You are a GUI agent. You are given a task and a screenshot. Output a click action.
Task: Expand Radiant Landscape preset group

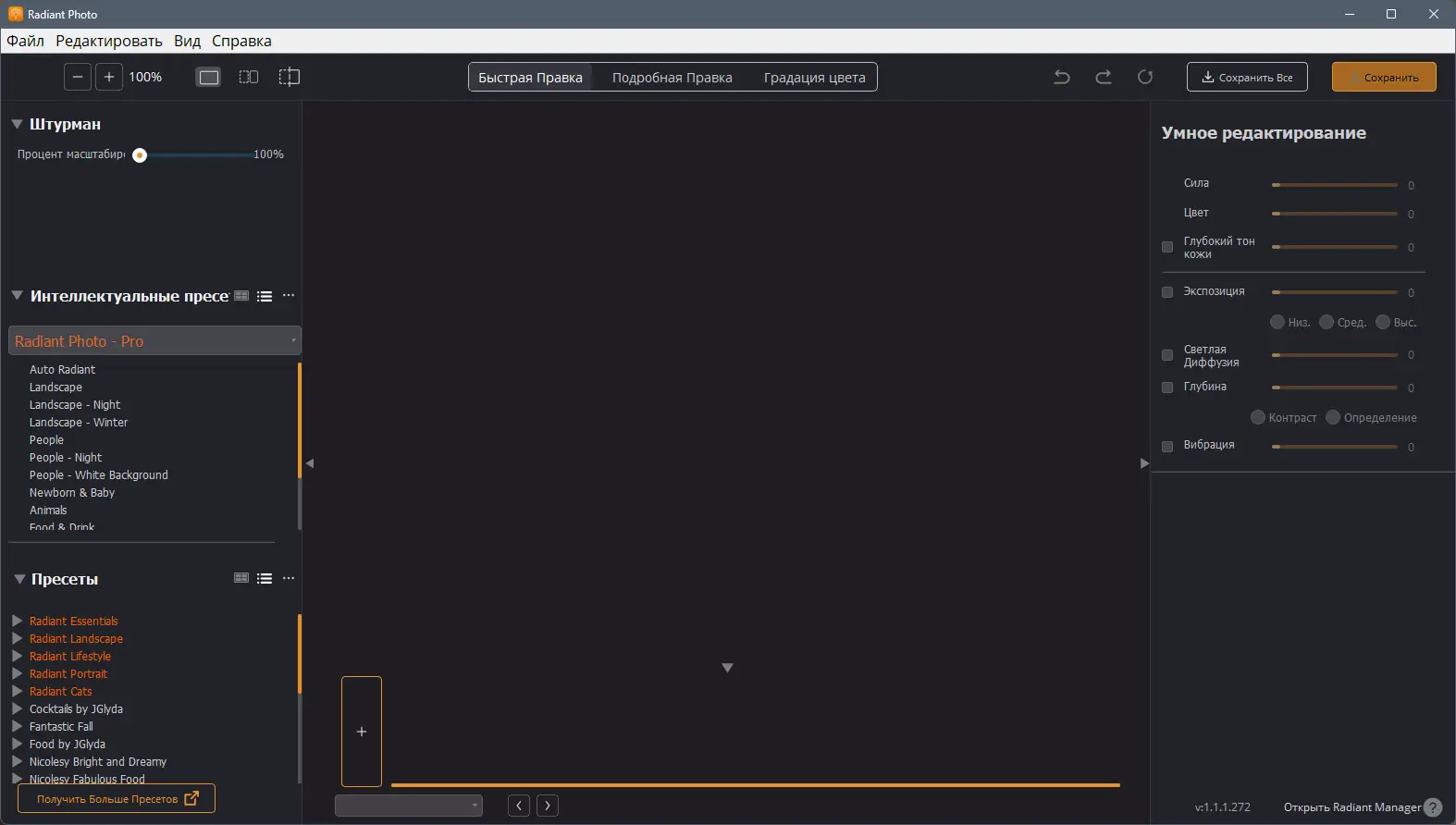click(17, 638)
